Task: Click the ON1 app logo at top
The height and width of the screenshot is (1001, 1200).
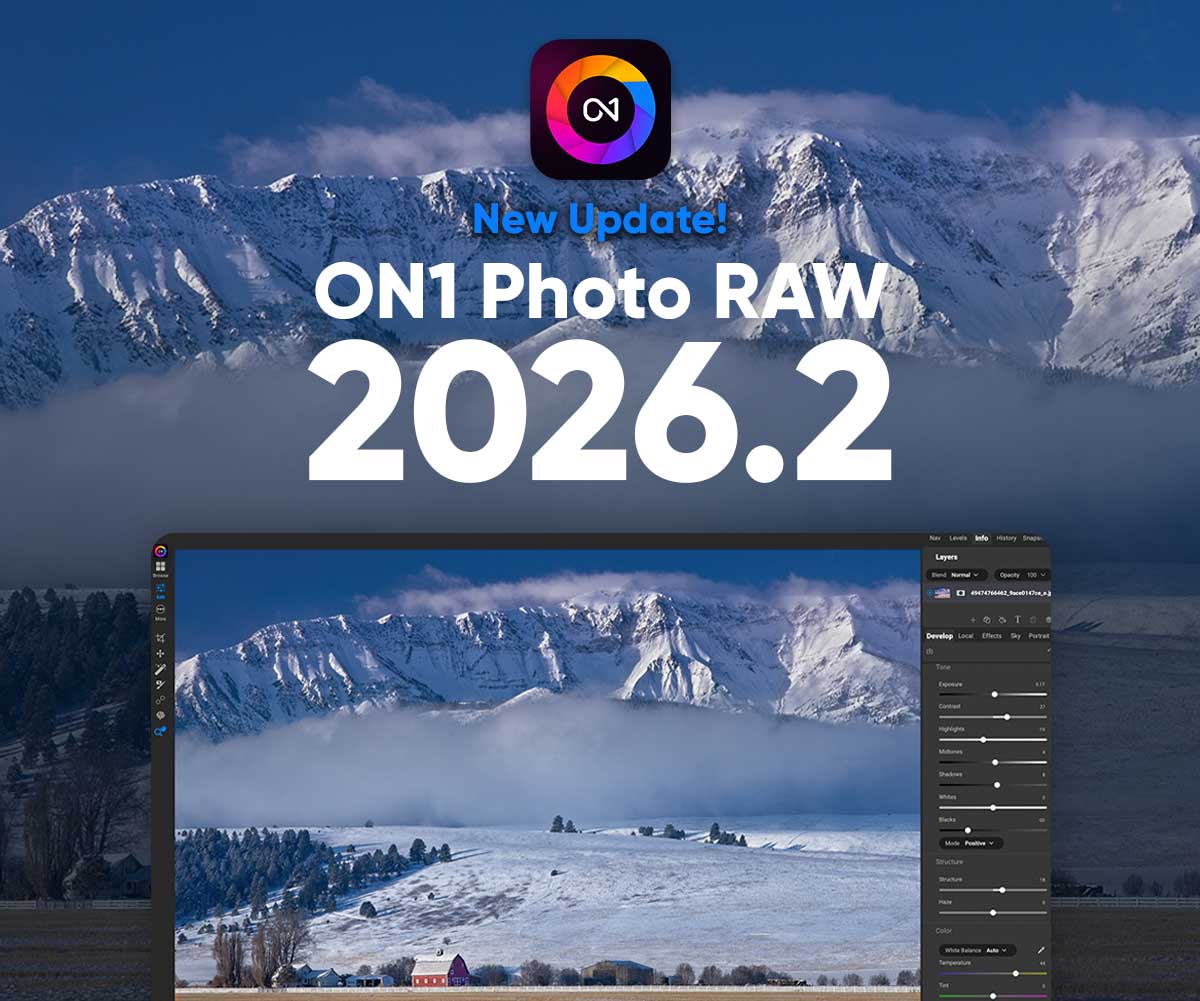Action: (600, 109)
